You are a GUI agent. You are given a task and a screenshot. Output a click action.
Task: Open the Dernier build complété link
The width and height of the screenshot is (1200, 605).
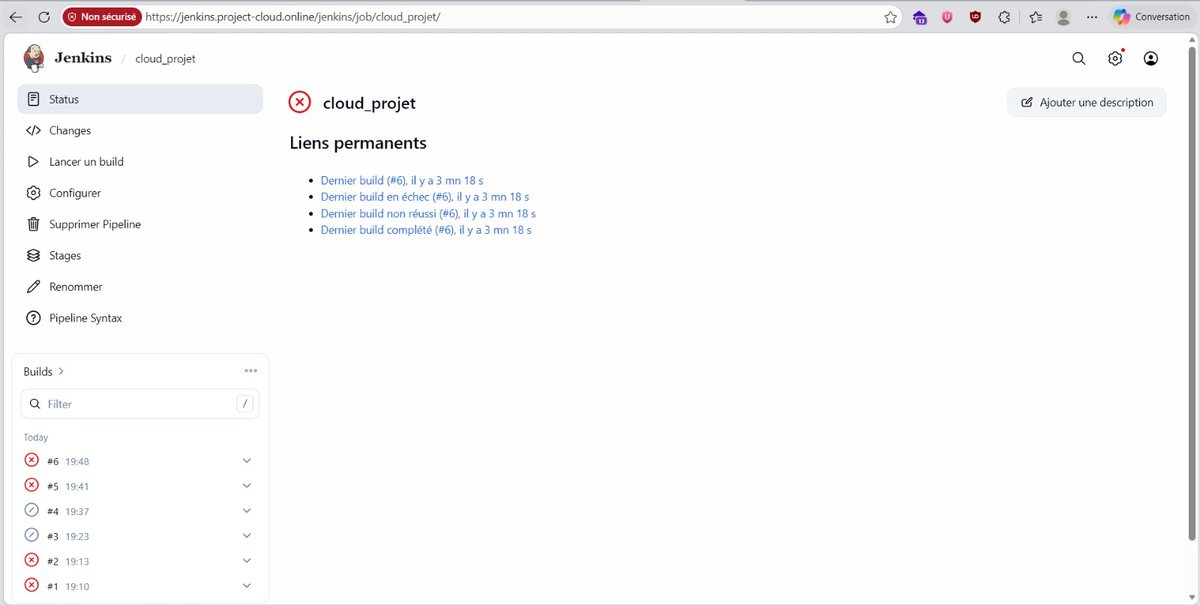tap(426, 230)
